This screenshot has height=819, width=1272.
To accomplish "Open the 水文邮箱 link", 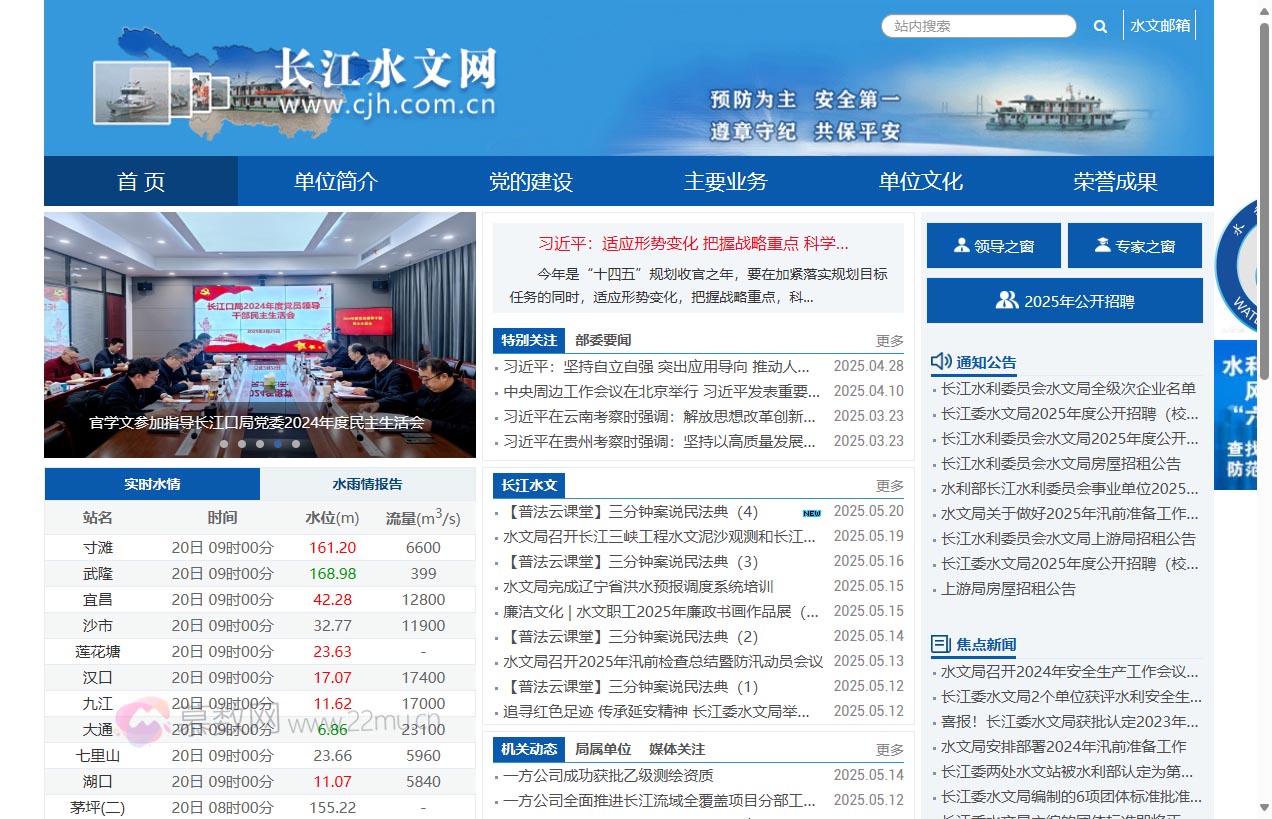I will (x=1160, y=26).
